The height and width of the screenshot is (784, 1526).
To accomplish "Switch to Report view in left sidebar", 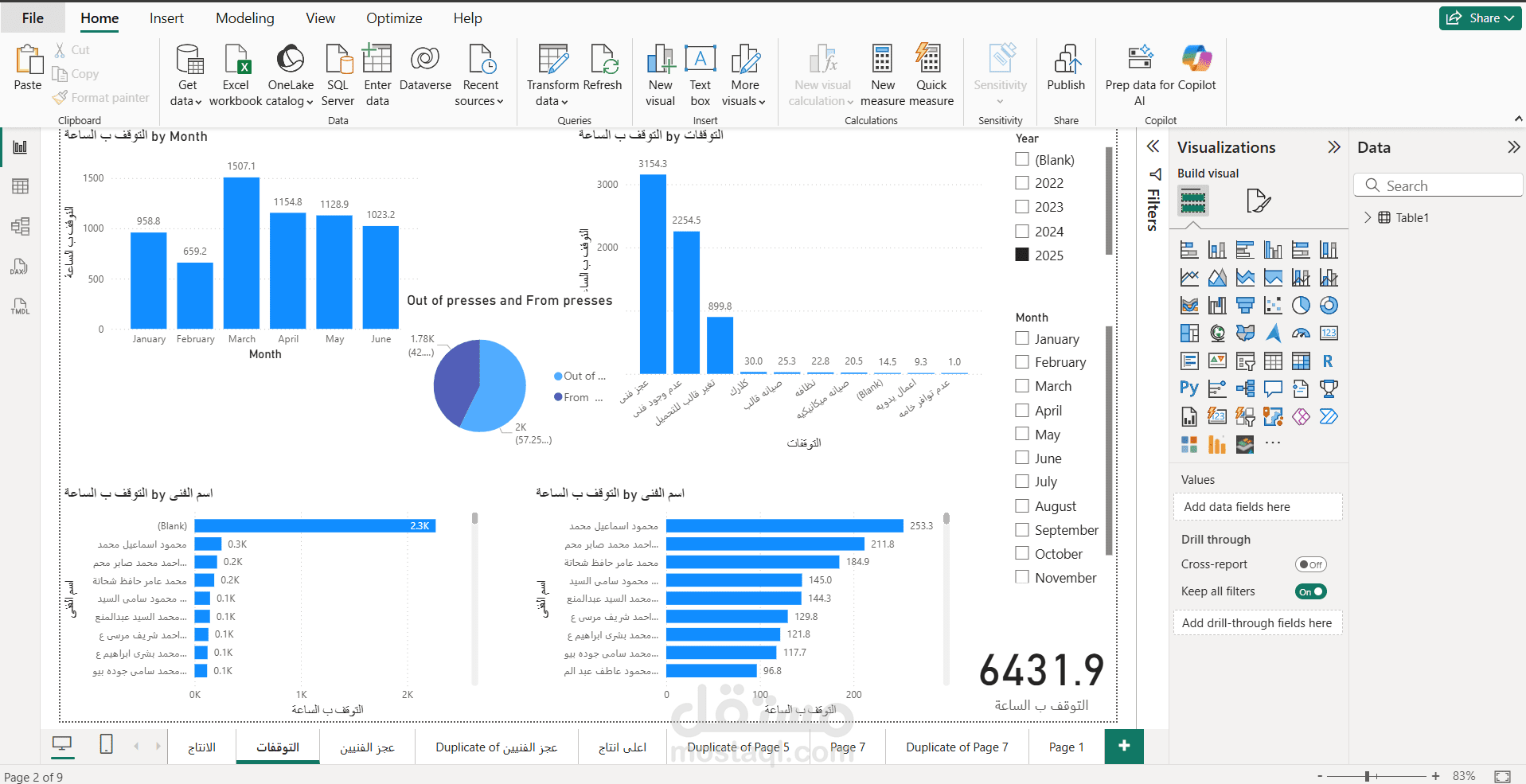I will [x=20, y=147].
